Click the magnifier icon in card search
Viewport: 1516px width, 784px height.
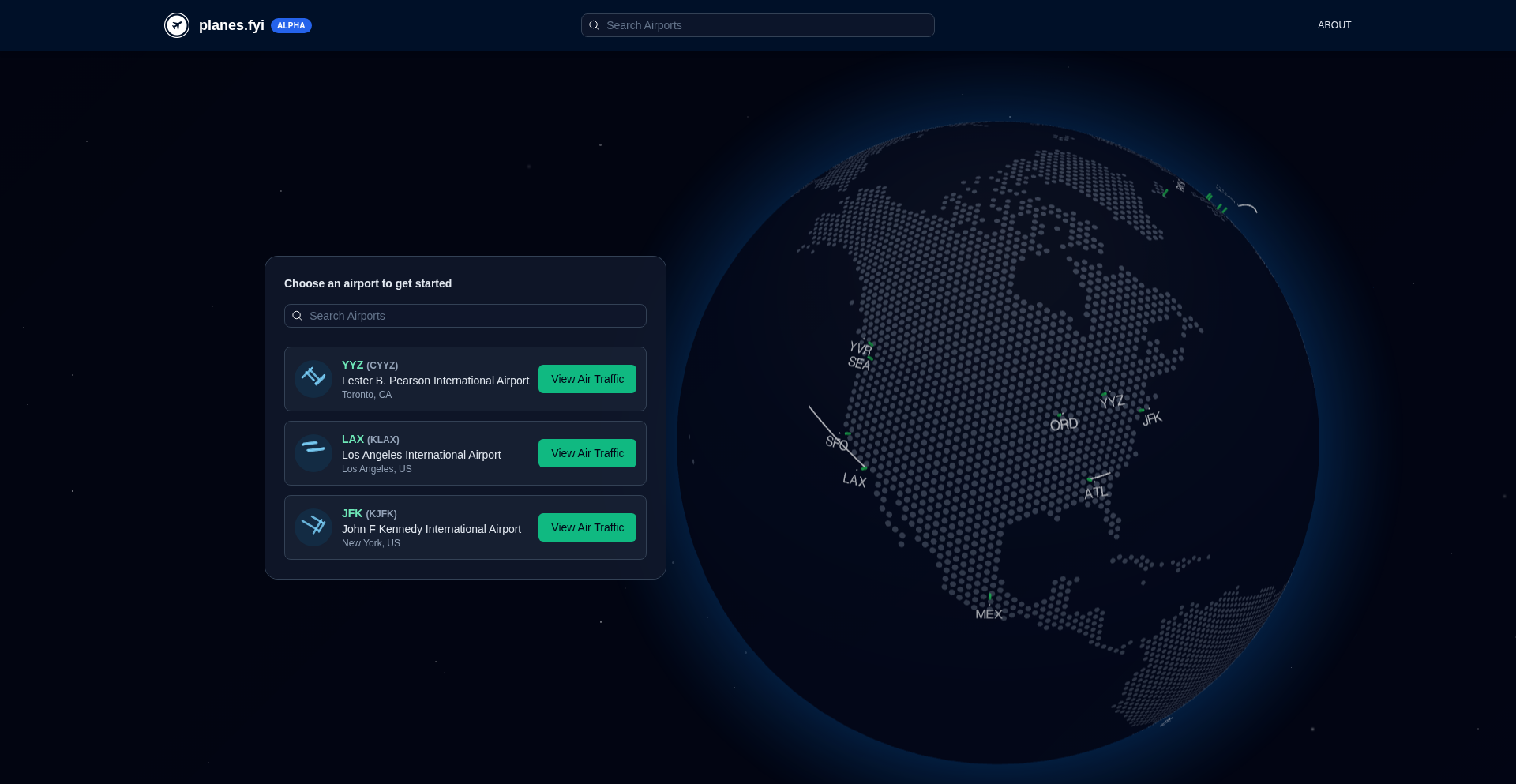pyautogui.click(x=298, y=316)
